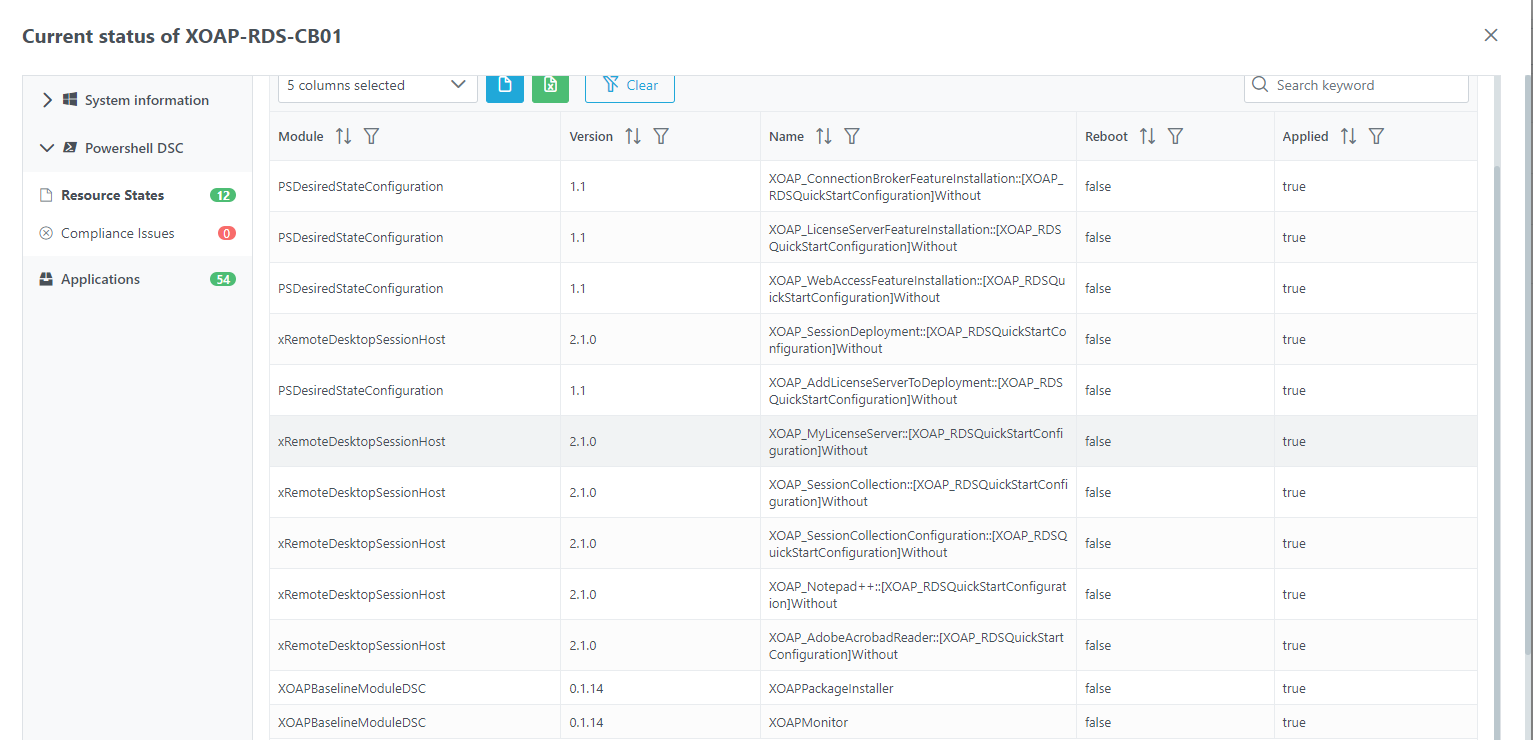Export the table to Excel

550,87
